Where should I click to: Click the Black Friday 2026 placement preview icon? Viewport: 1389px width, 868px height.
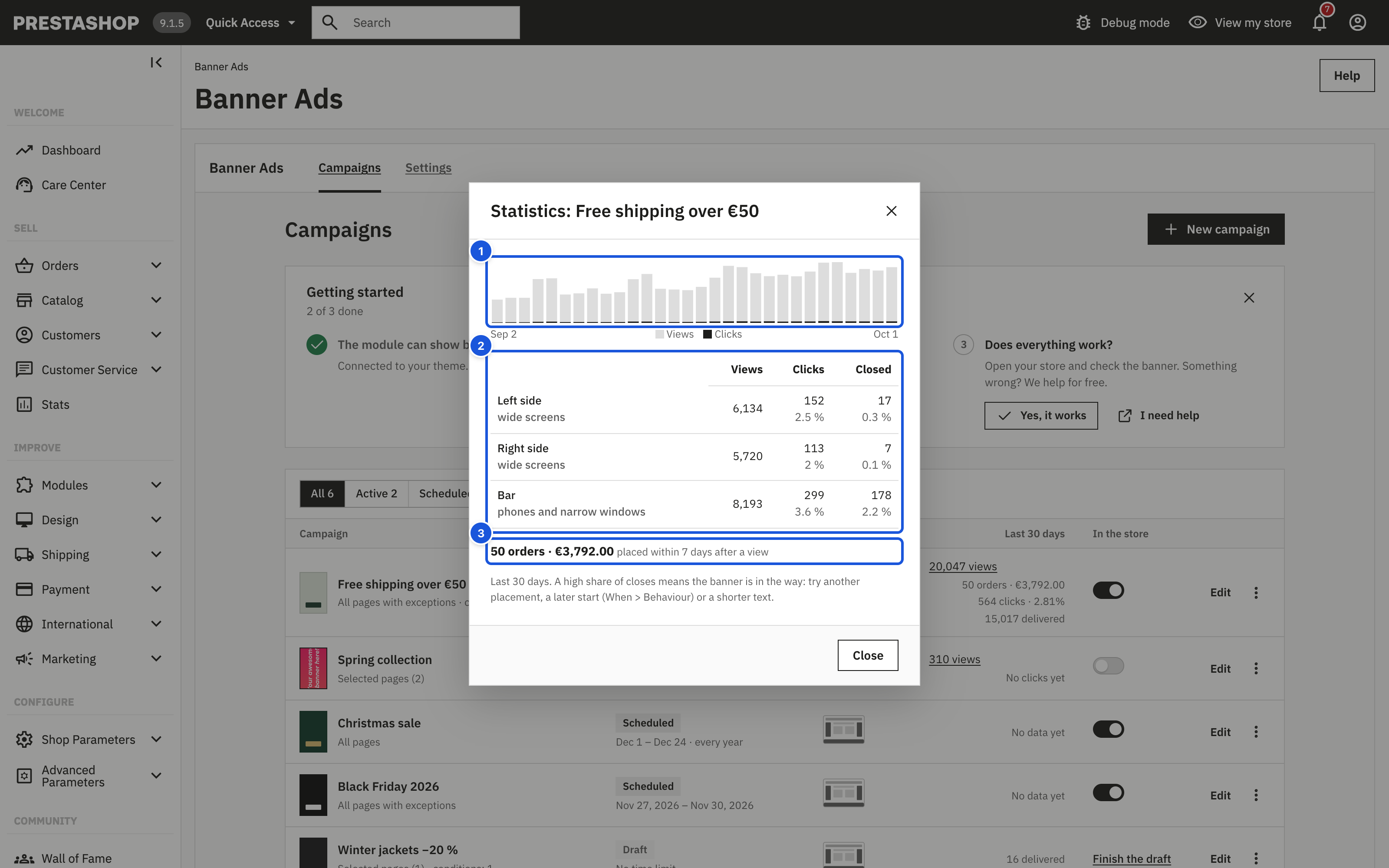(843, 793)
